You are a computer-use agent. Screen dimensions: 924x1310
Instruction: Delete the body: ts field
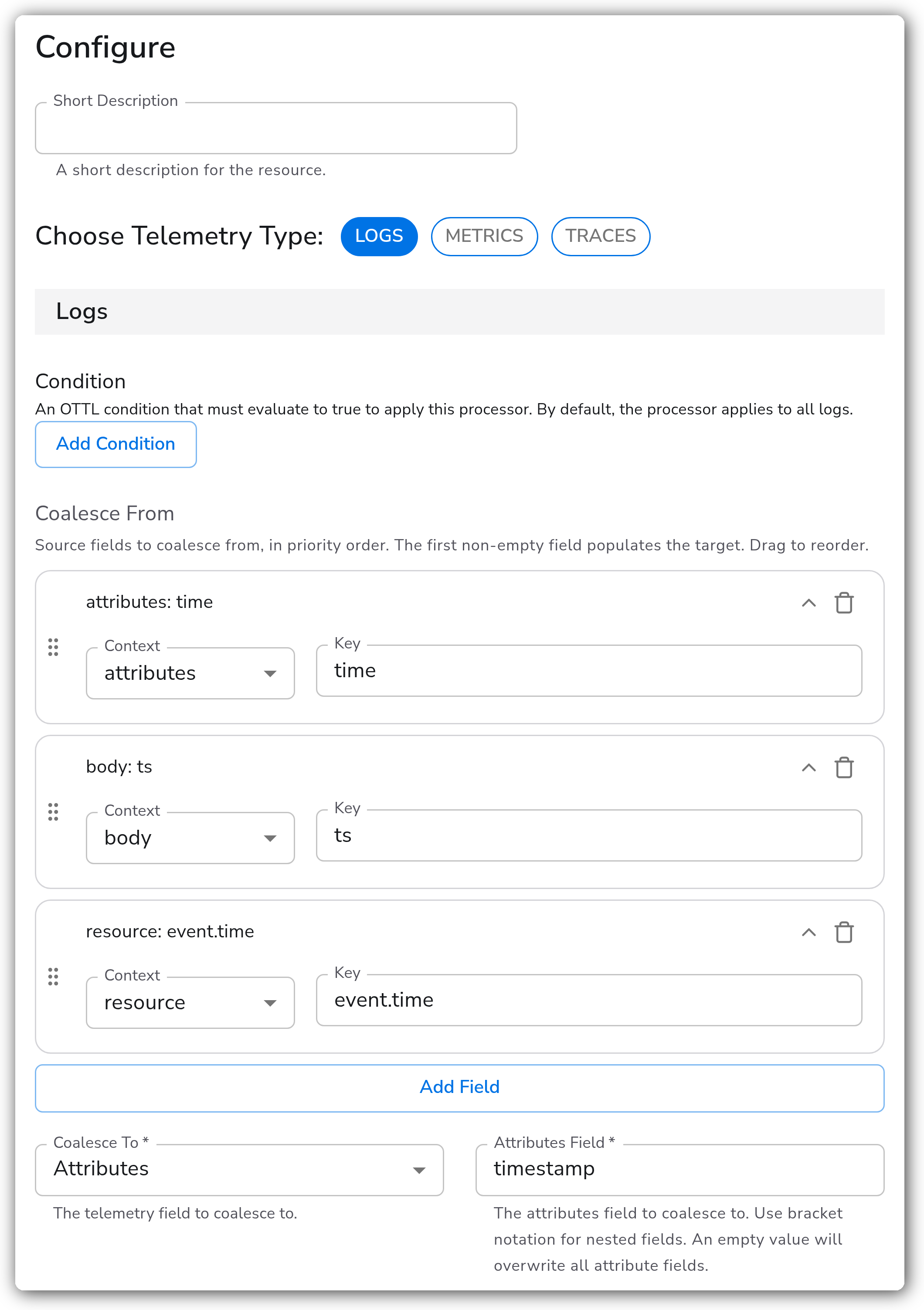[x=843, y=767]
